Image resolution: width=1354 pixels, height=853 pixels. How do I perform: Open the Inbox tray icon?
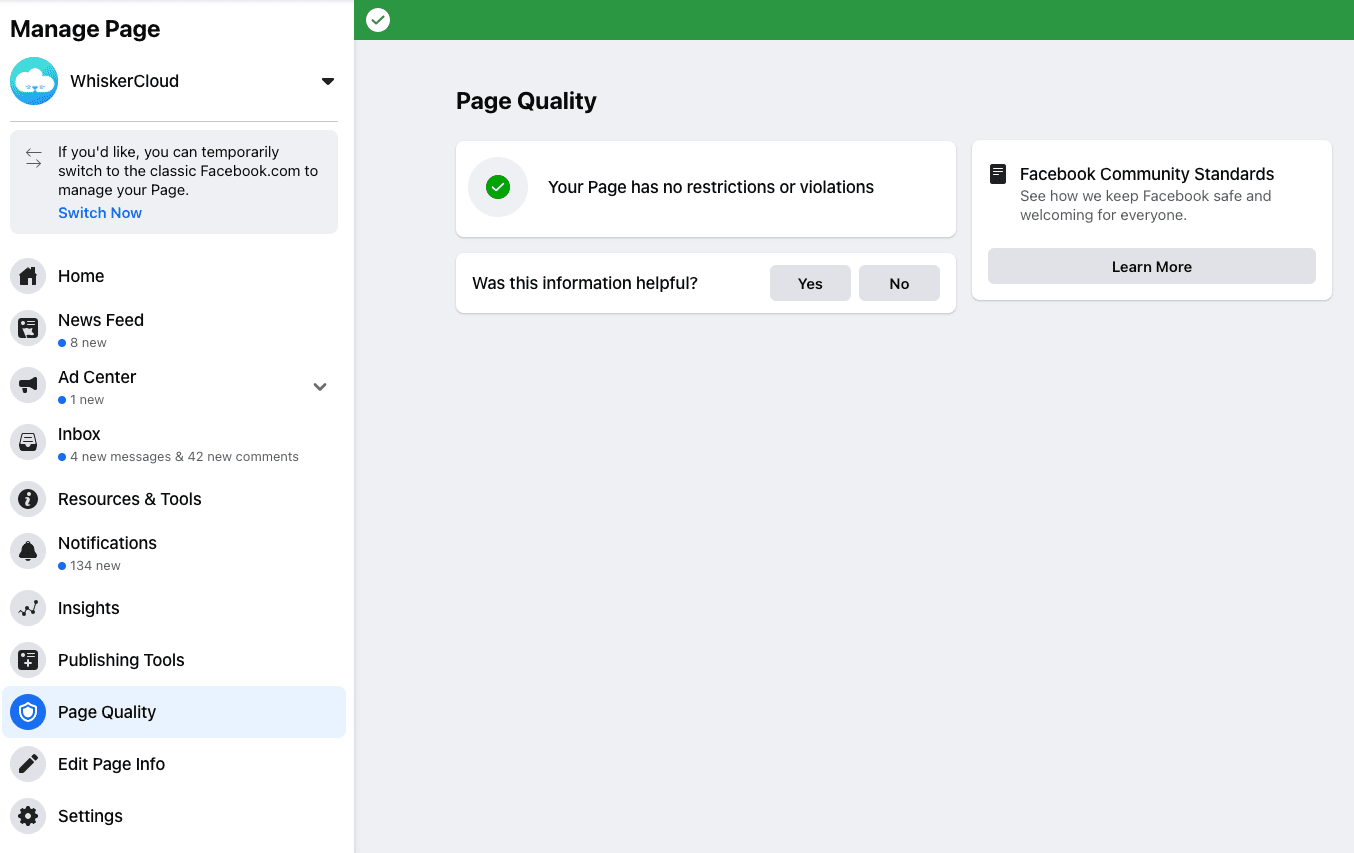28,442
